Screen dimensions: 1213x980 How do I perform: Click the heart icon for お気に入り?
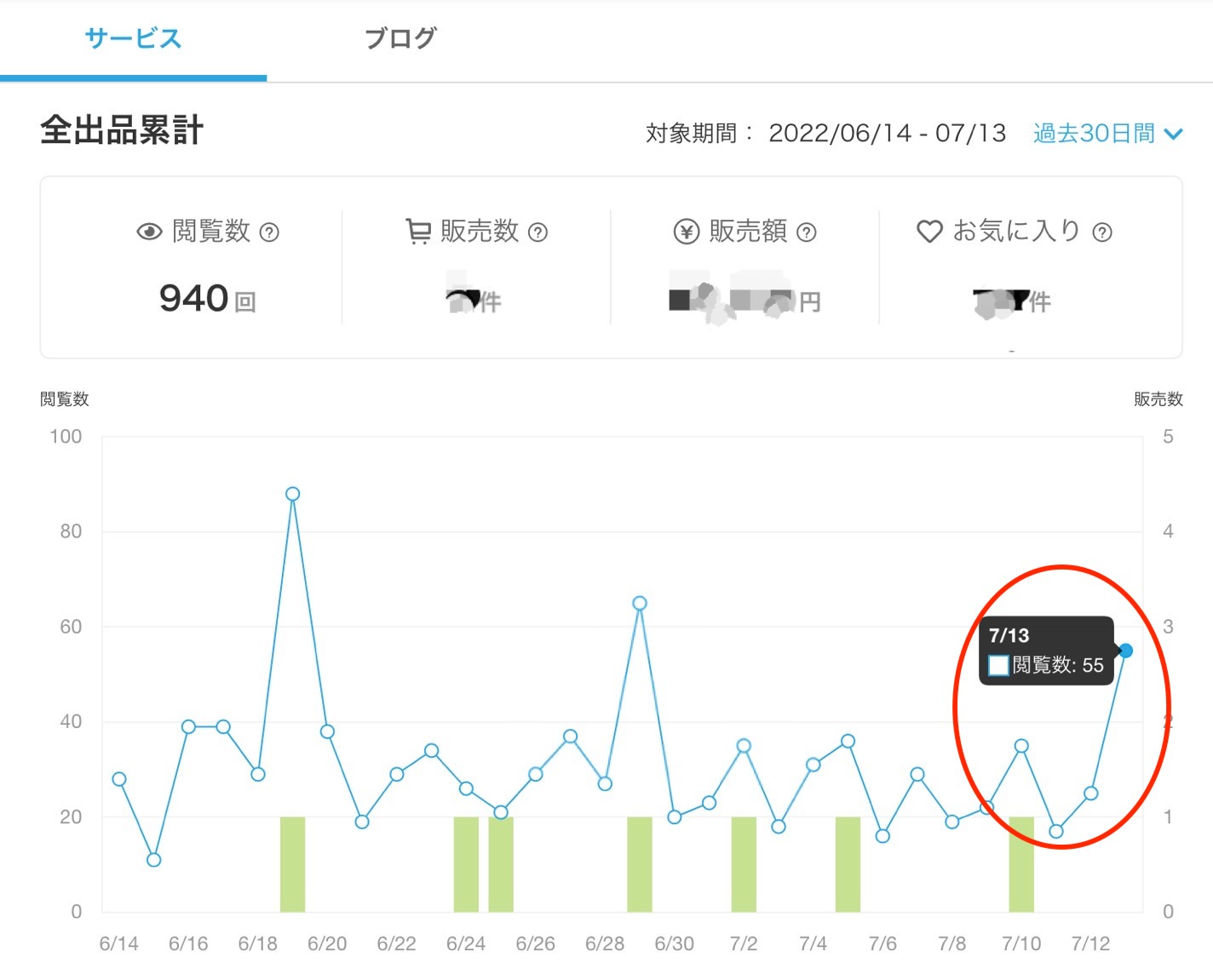pyautogui.click(x=929, y=232)
